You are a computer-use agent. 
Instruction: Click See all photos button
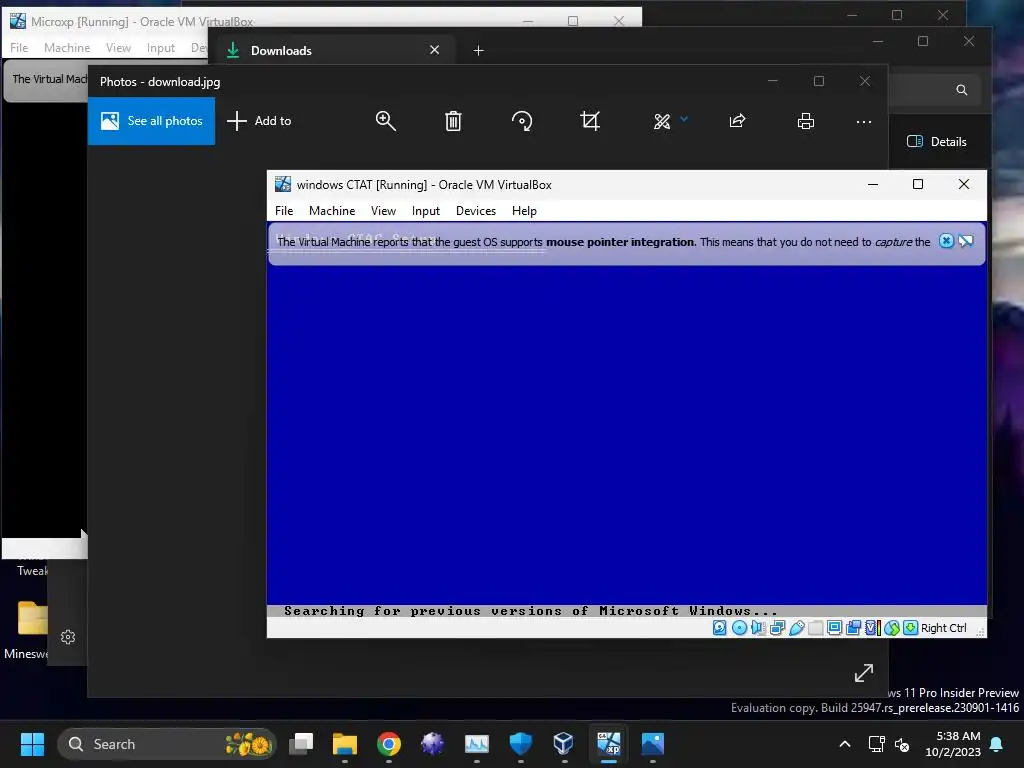pyautogui.click(x=152, y=121)
